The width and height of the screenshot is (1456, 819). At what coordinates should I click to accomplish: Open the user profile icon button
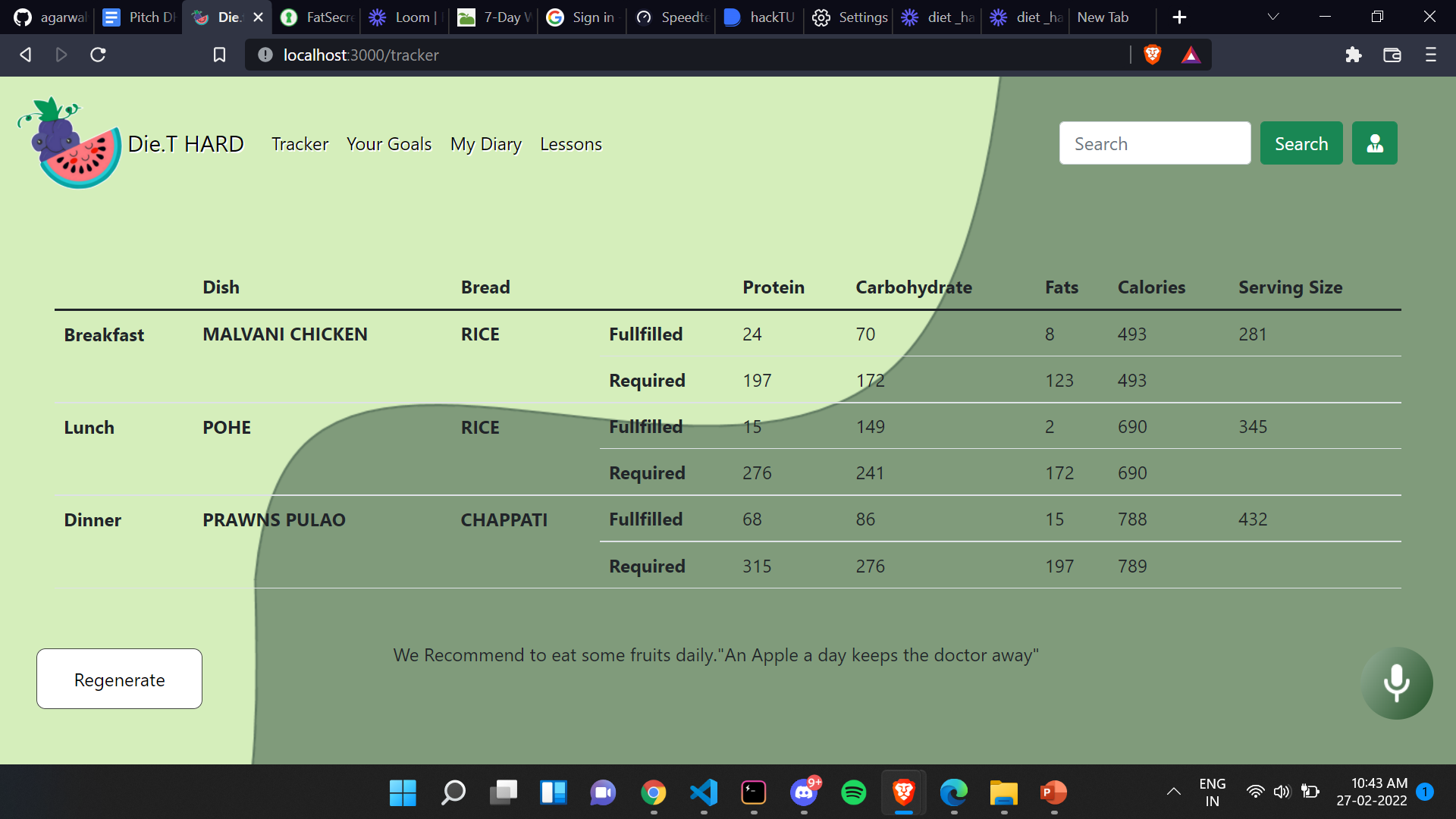[1374, 143]
